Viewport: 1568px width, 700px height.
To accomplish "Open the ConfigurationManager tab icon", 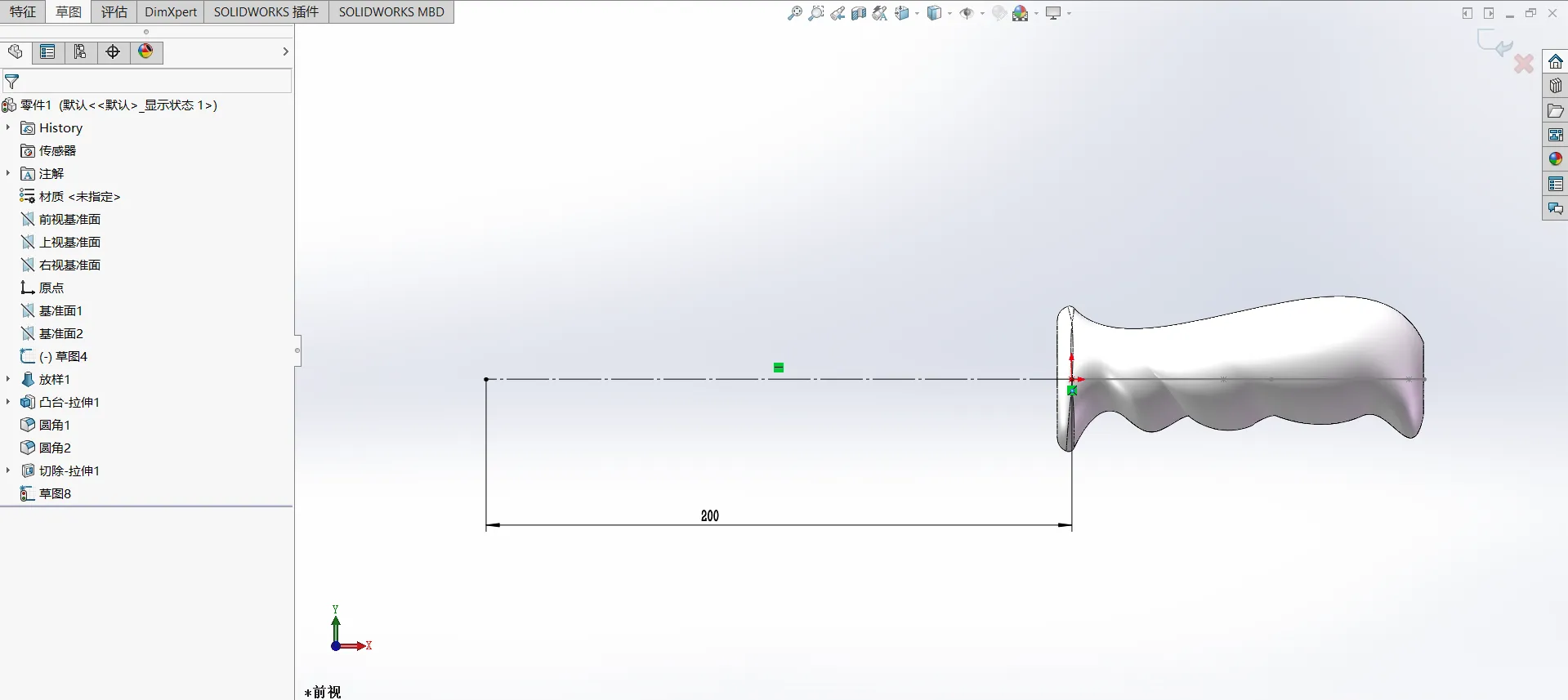I will point(80,52).
